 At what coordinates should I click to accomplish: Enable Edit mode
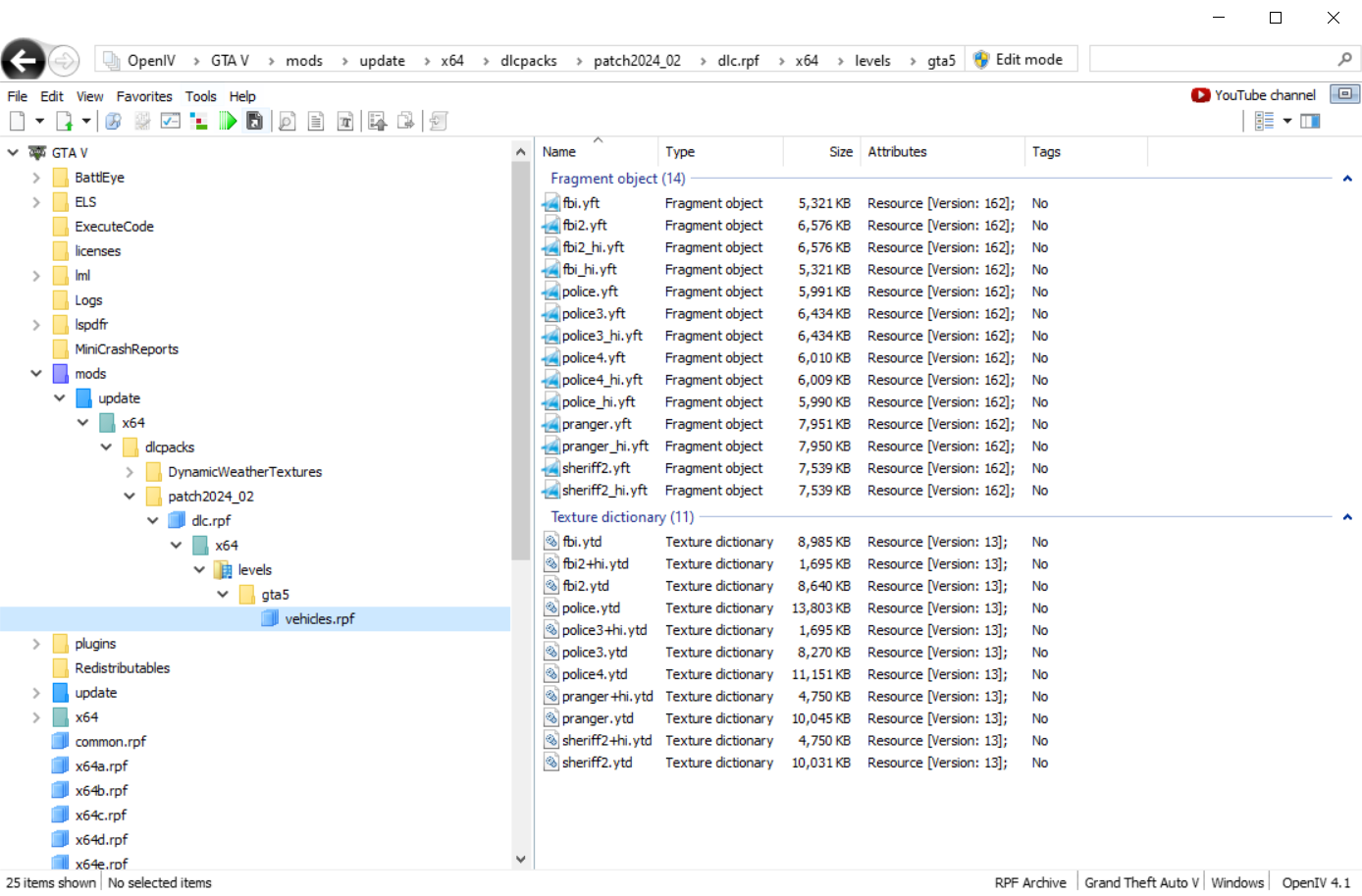1019,60
